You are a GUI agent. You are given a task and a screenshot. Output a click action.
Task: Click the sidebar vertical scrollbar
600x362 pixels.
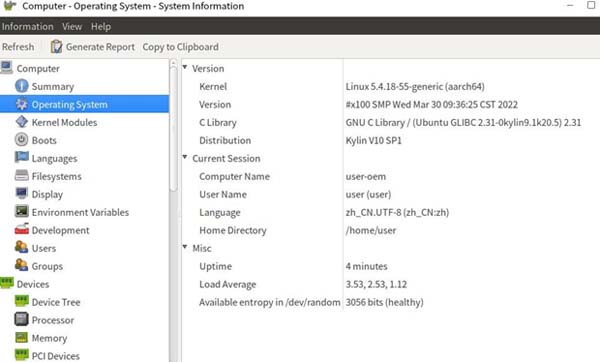point(173,126)
